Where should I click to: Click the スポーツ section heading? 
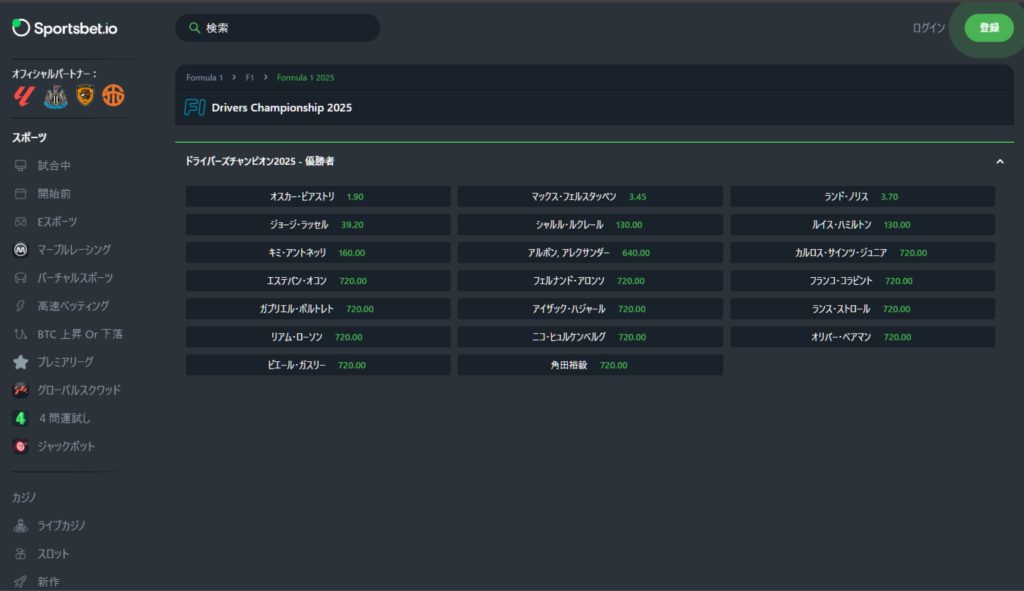(29, 138)
